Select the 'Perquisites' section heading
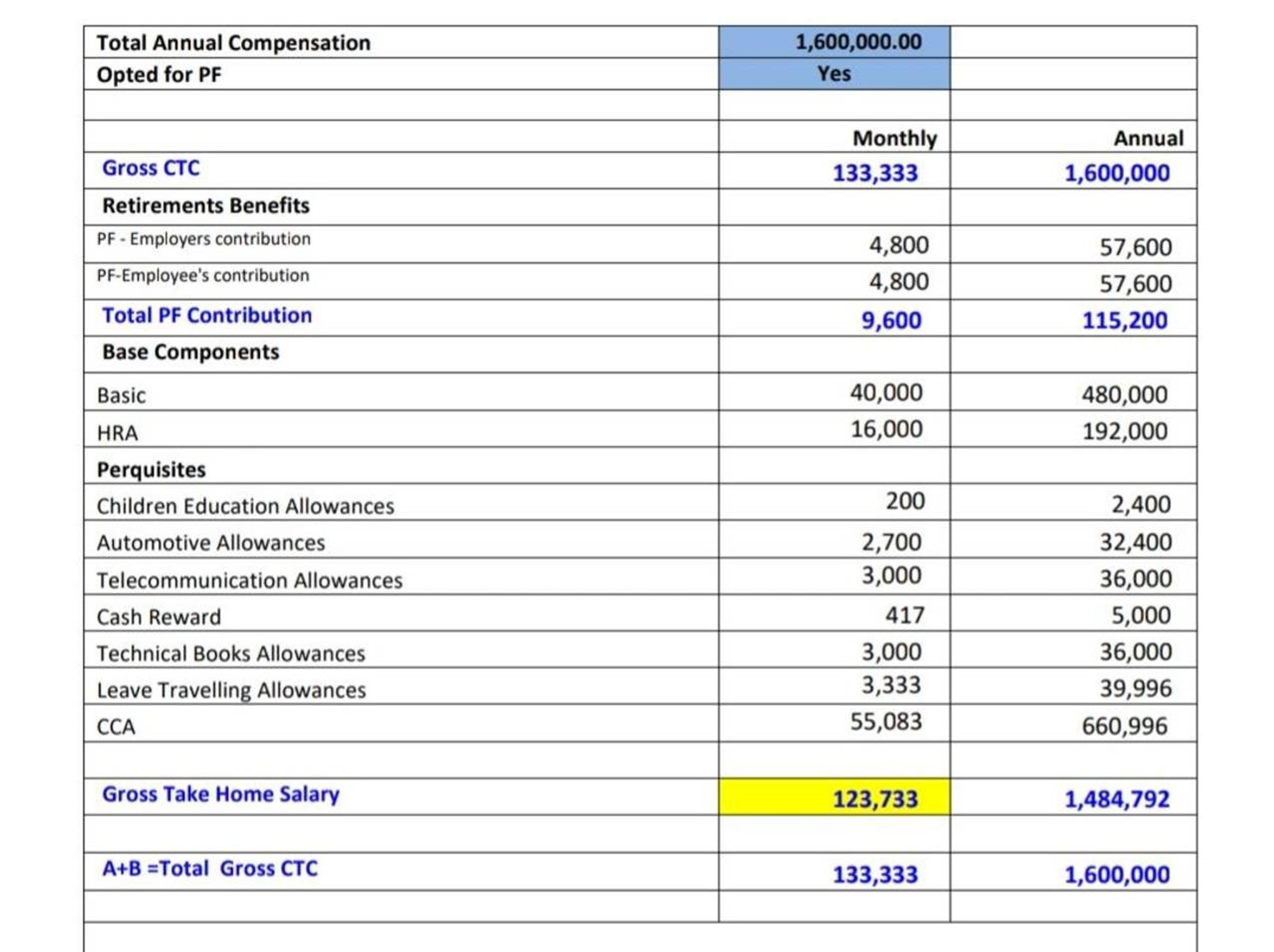The image size is (1274, 952). (151, 469)
